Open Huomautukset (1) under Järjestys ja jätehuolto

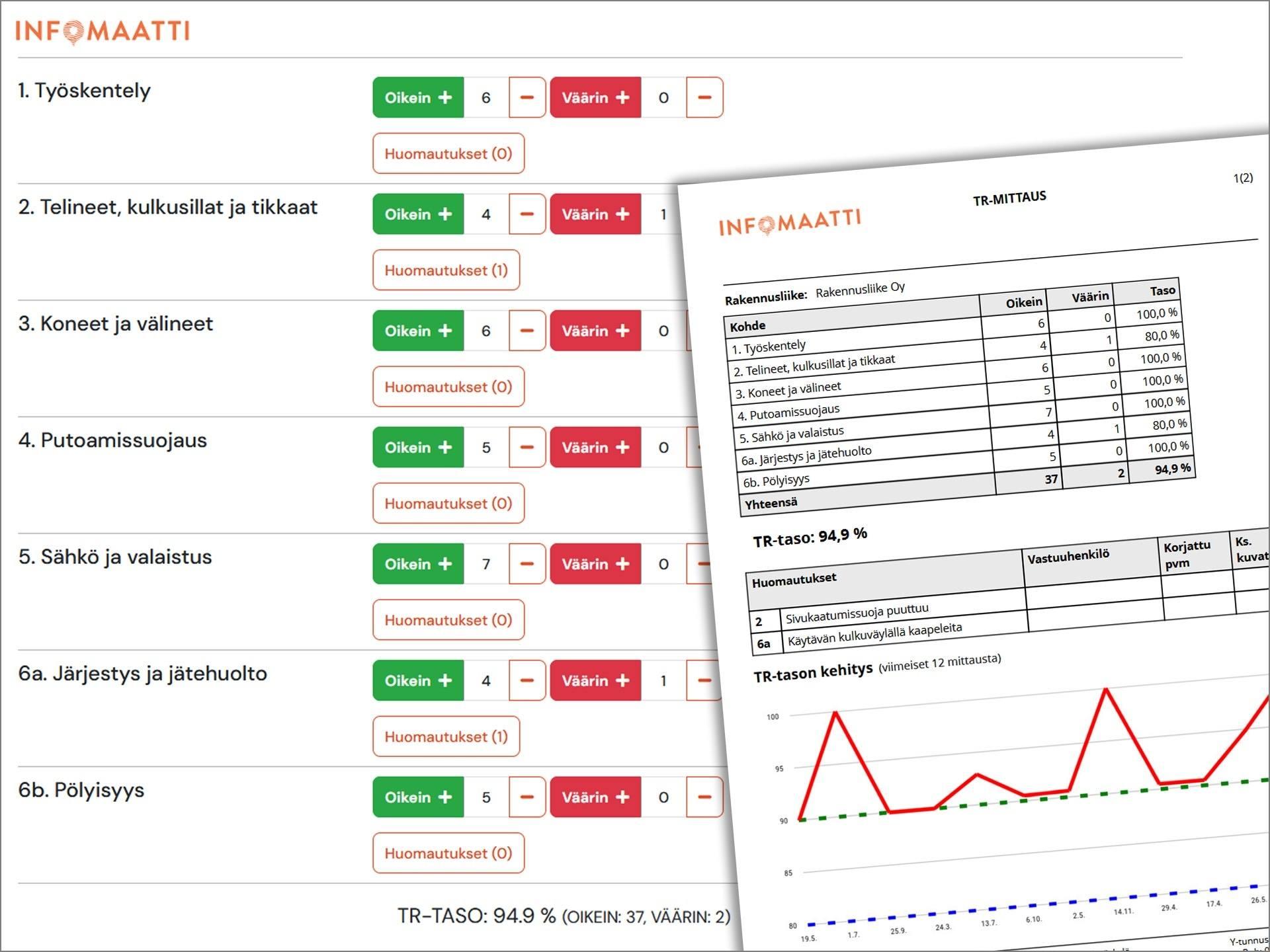[x=446, y=736]
